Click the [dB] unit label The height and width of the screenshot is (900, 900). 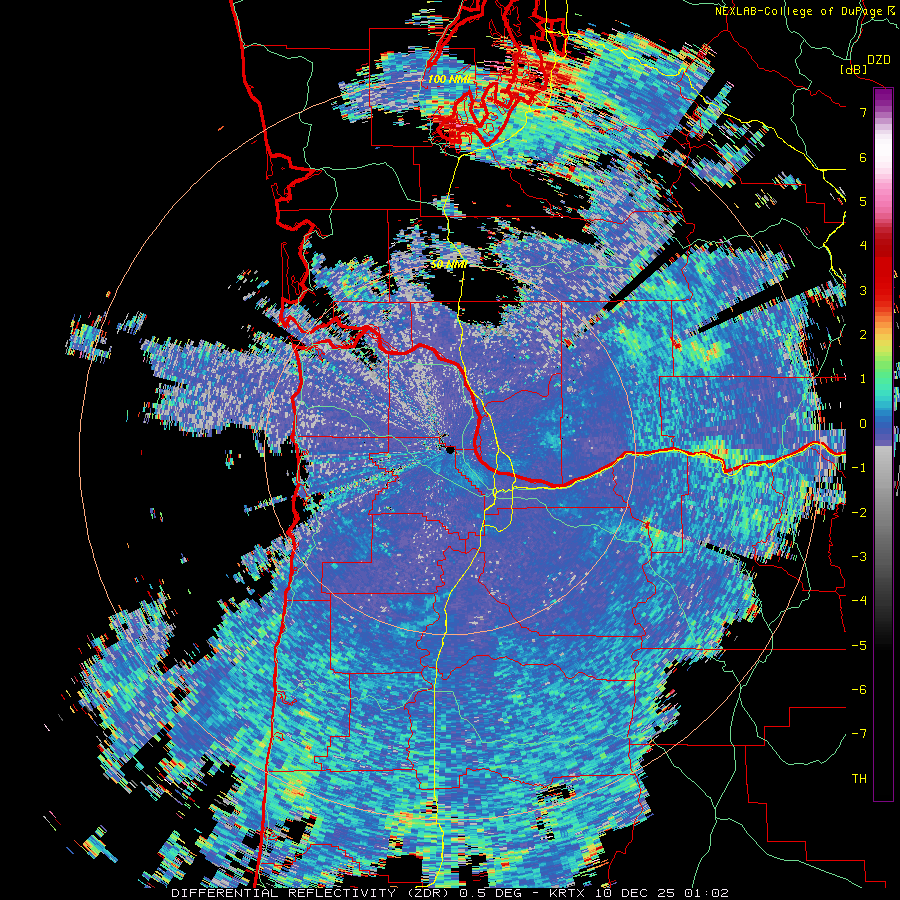coord(854,69)
